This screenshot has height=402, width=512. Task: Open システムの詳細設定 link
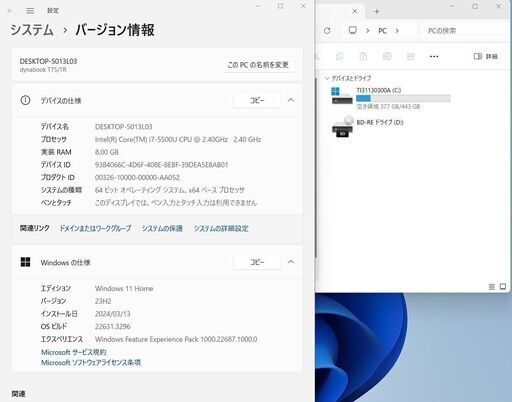point(221,228)
